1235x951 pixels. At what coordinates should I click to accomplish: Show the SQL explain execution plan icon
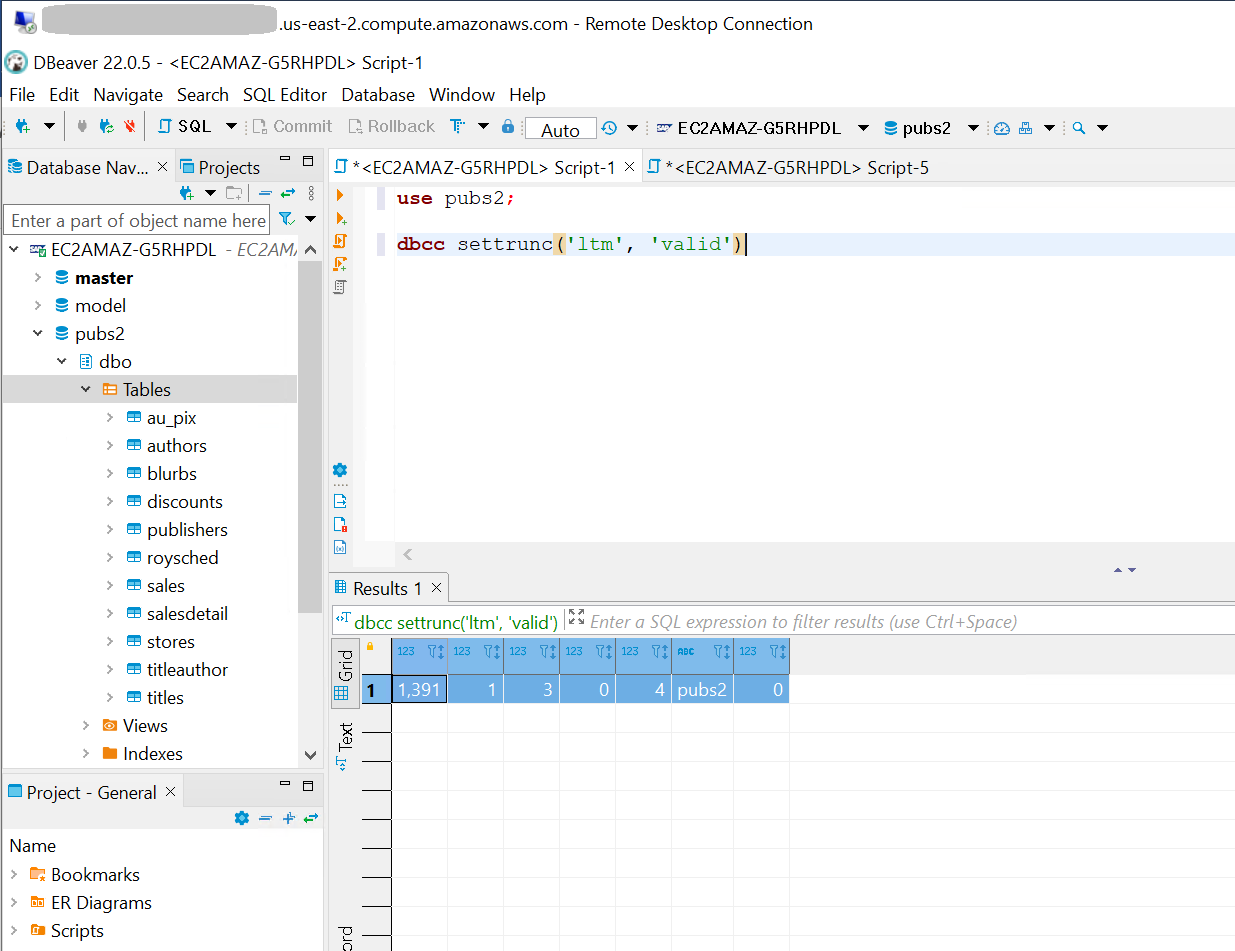click(340, 287)
